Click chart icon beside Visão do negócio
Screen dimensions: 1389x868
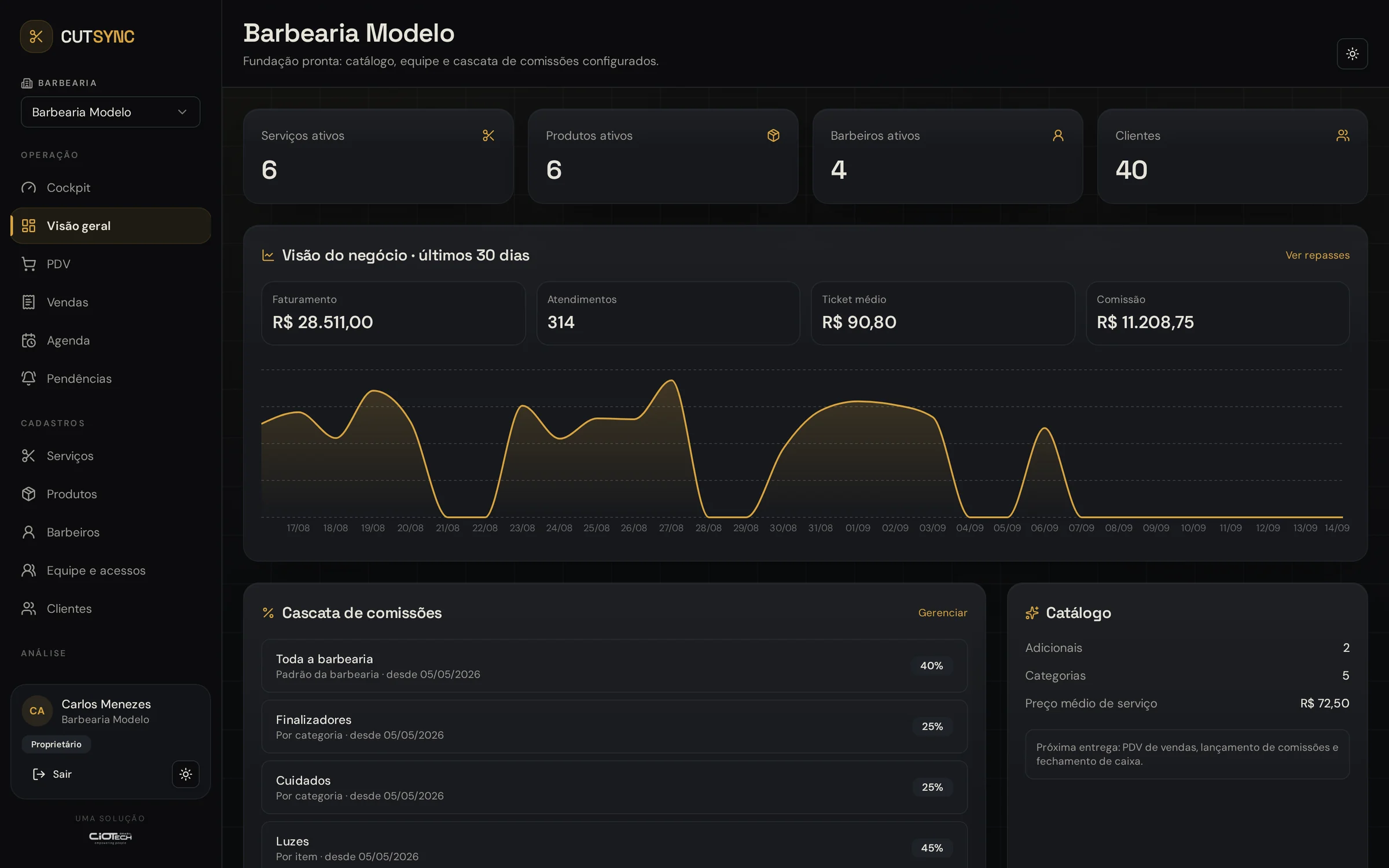pyautogui.click(x=268, y=255)
